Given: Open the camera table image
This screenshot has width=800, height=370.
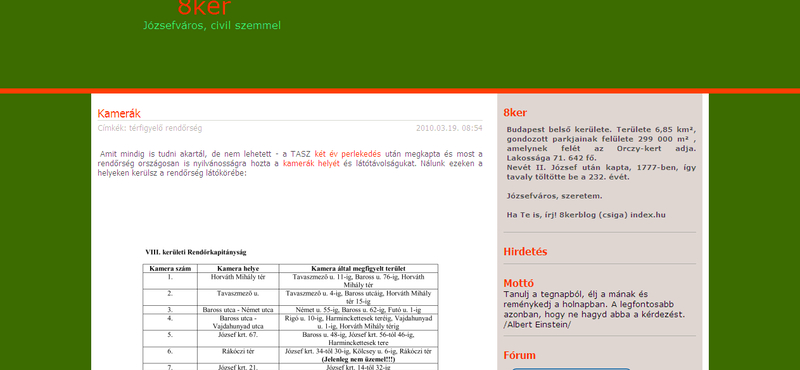Looking at the screenshot, I should tap(290, 308).
